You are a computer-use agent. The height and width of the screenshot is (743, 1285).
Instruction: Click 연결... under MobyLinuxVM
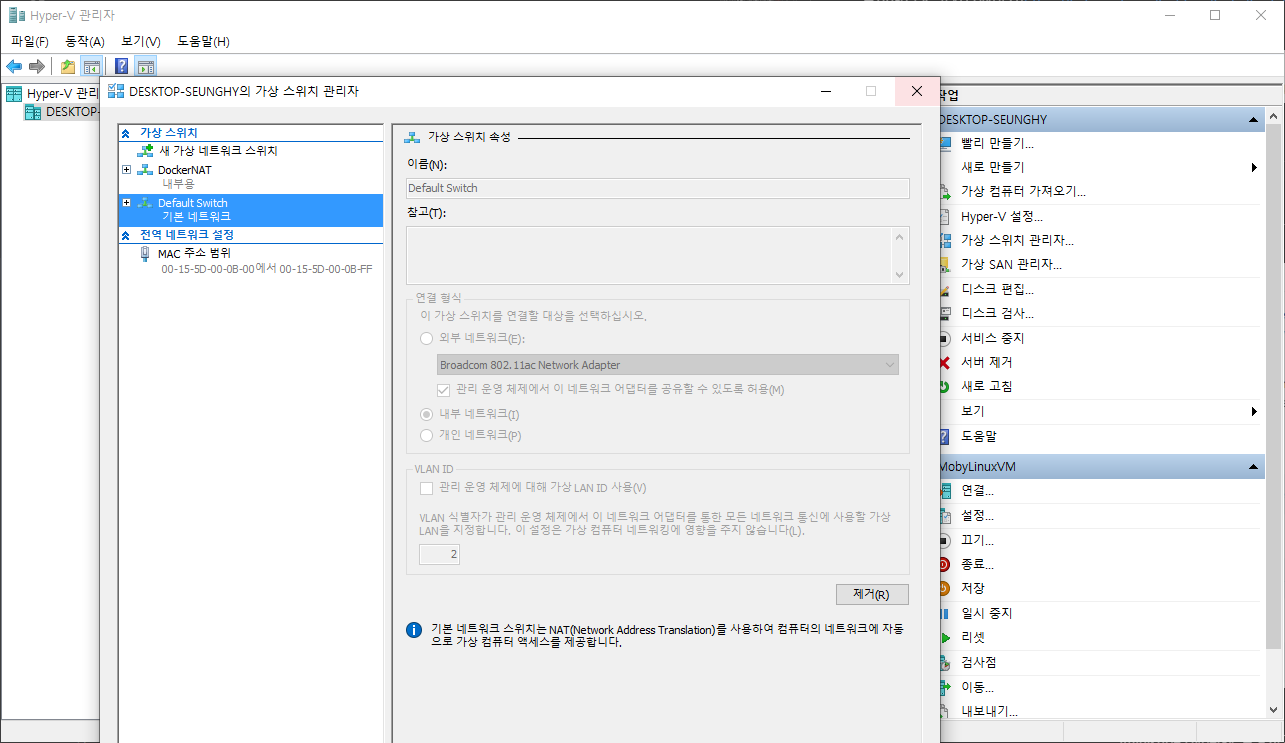pyautogui.click(x=977, y=491)
